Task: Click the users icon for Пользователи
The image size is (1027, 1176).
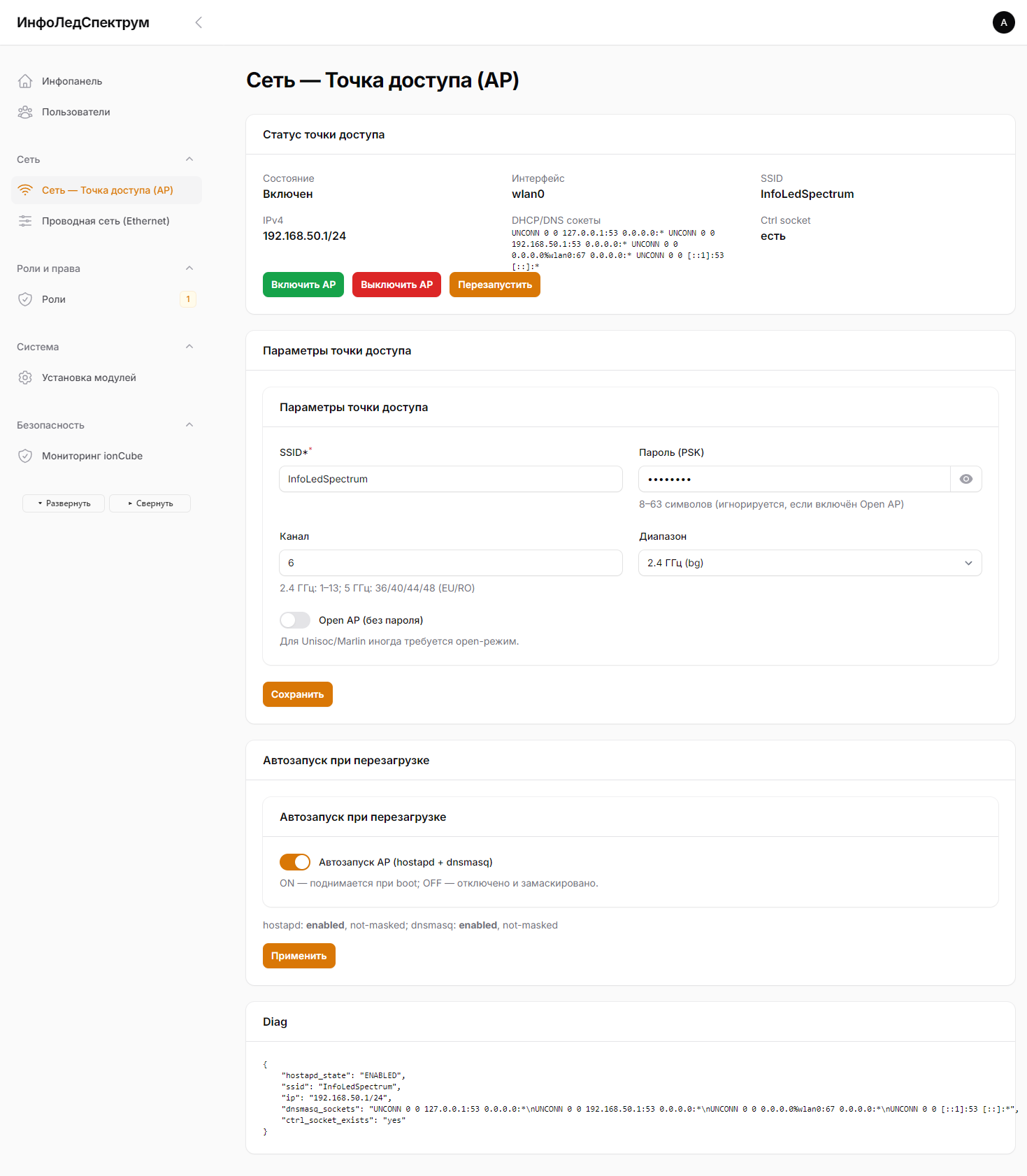Action: (25, 112)
